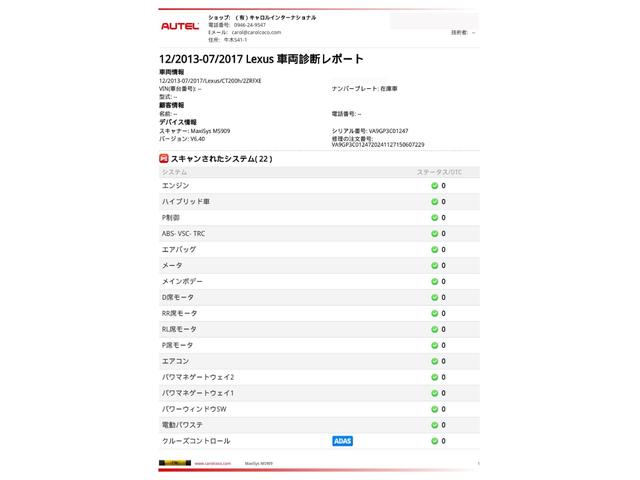Viewport: 640px width, 480px height.
Task: Select the クルーズコントロール system name
Action: click(x=196, y=441)
